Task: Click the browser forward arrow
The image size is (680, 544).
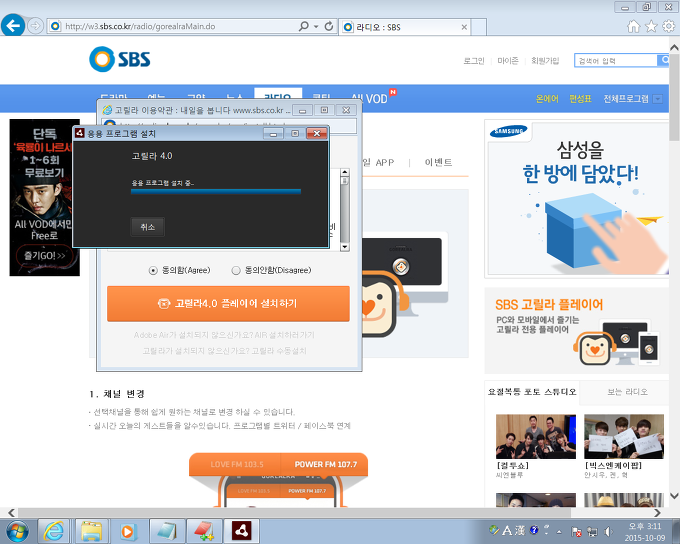Action: coord(35,26)
